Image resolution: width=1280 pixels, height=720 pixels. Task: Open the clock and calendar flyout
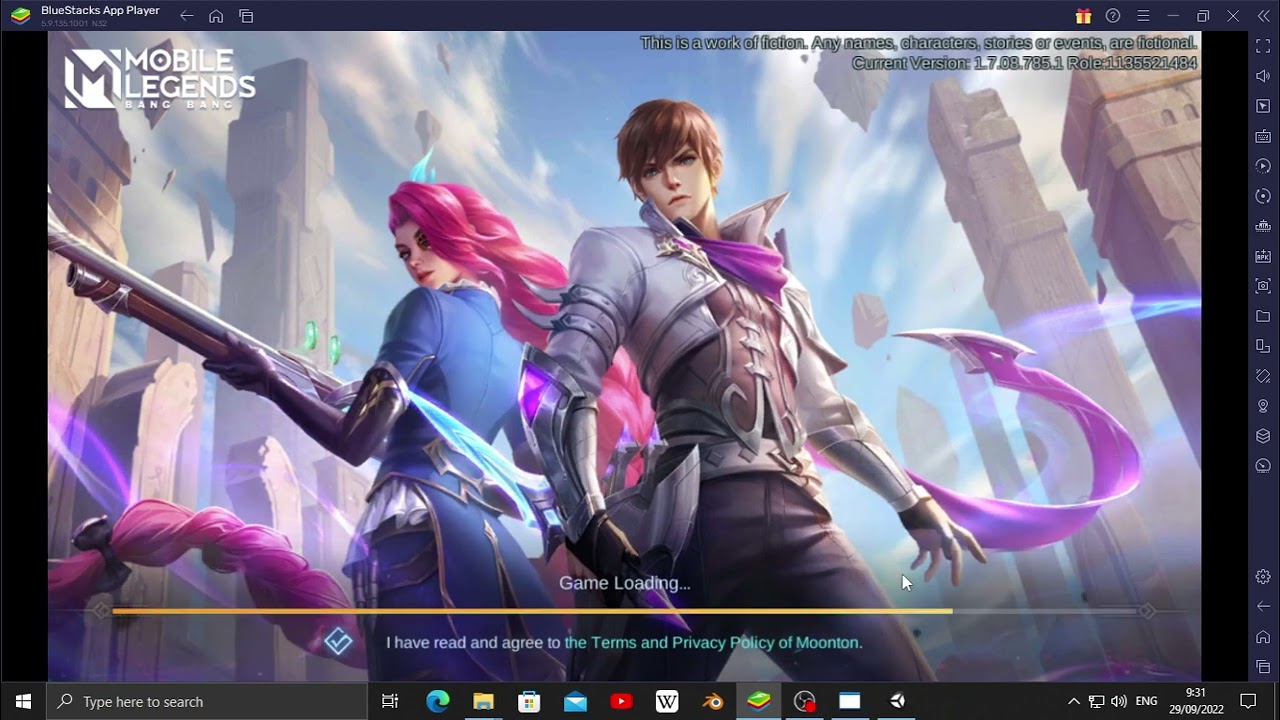click(x=1194, y=701)
